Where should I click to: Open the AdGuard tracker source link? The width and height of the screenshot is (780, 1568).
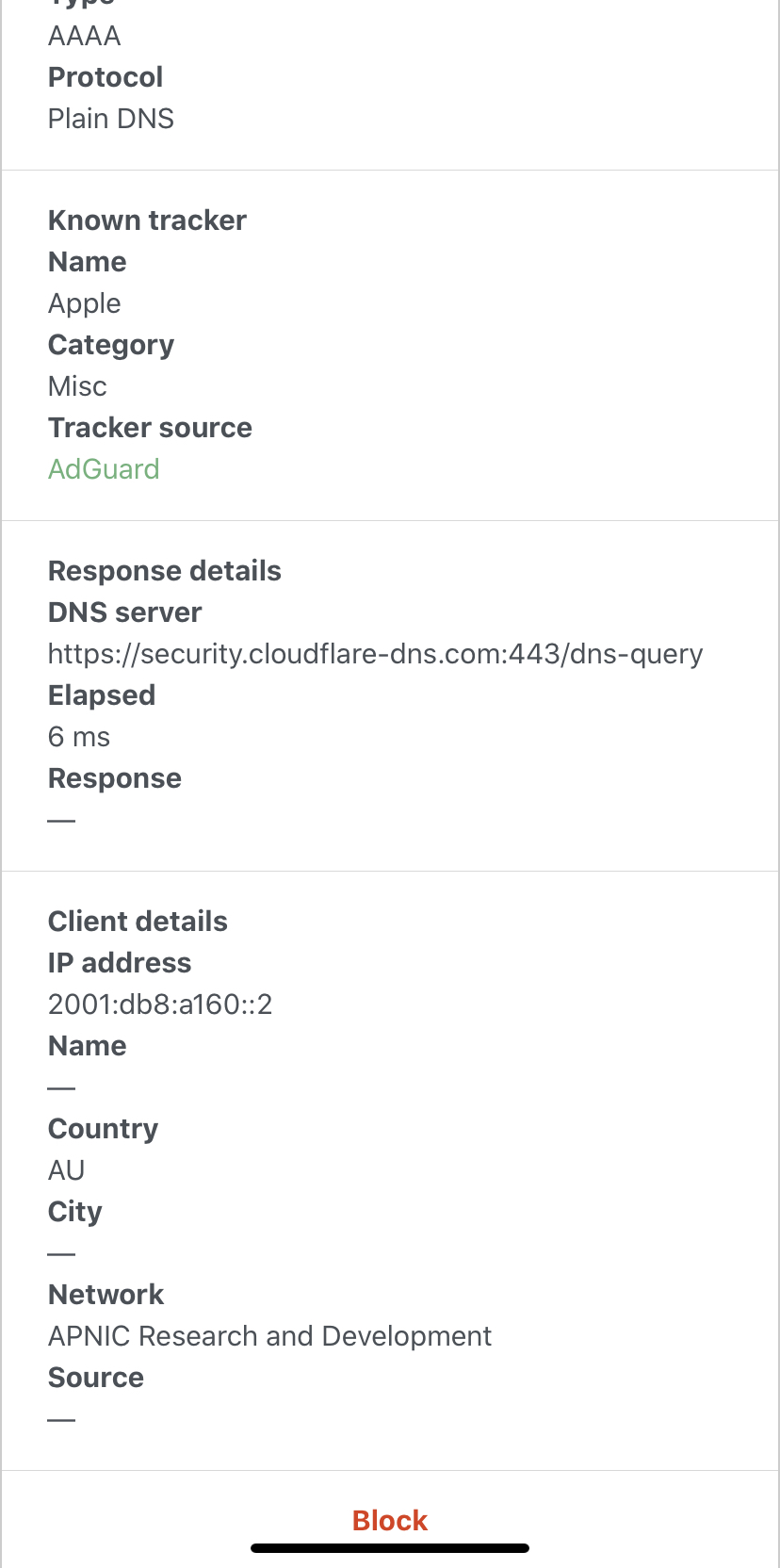coord(104,468)
